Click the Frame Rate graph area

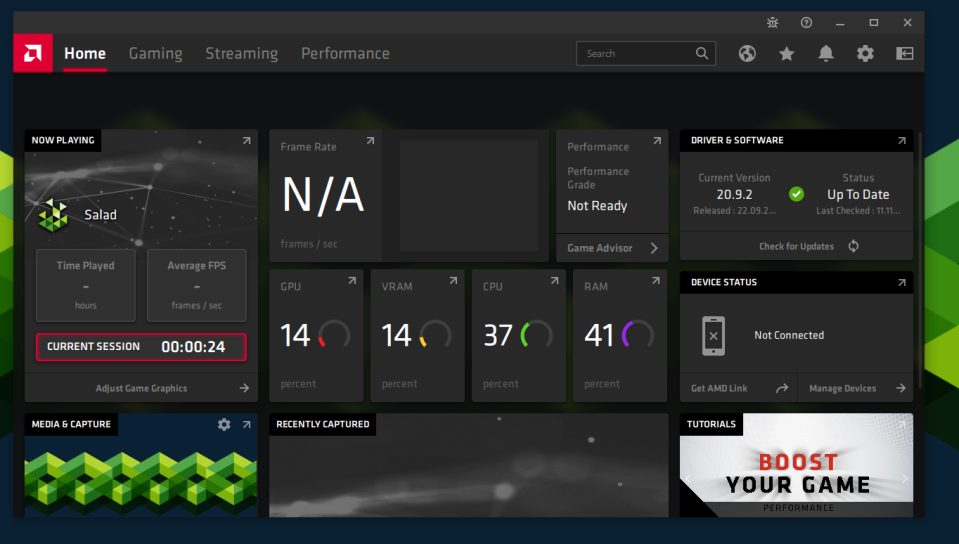click(468, 196)
